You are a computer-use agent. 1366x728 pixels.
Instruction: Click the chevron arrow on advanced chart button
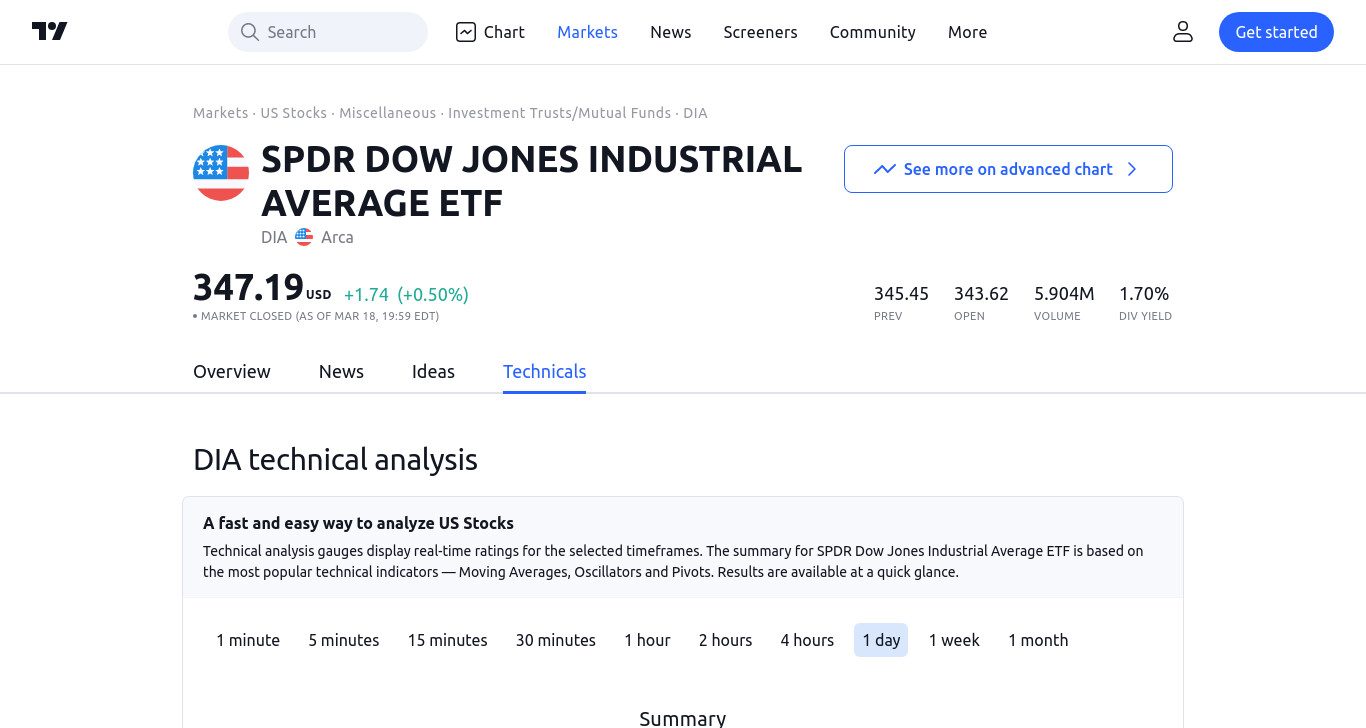[x=1132, y=169]
